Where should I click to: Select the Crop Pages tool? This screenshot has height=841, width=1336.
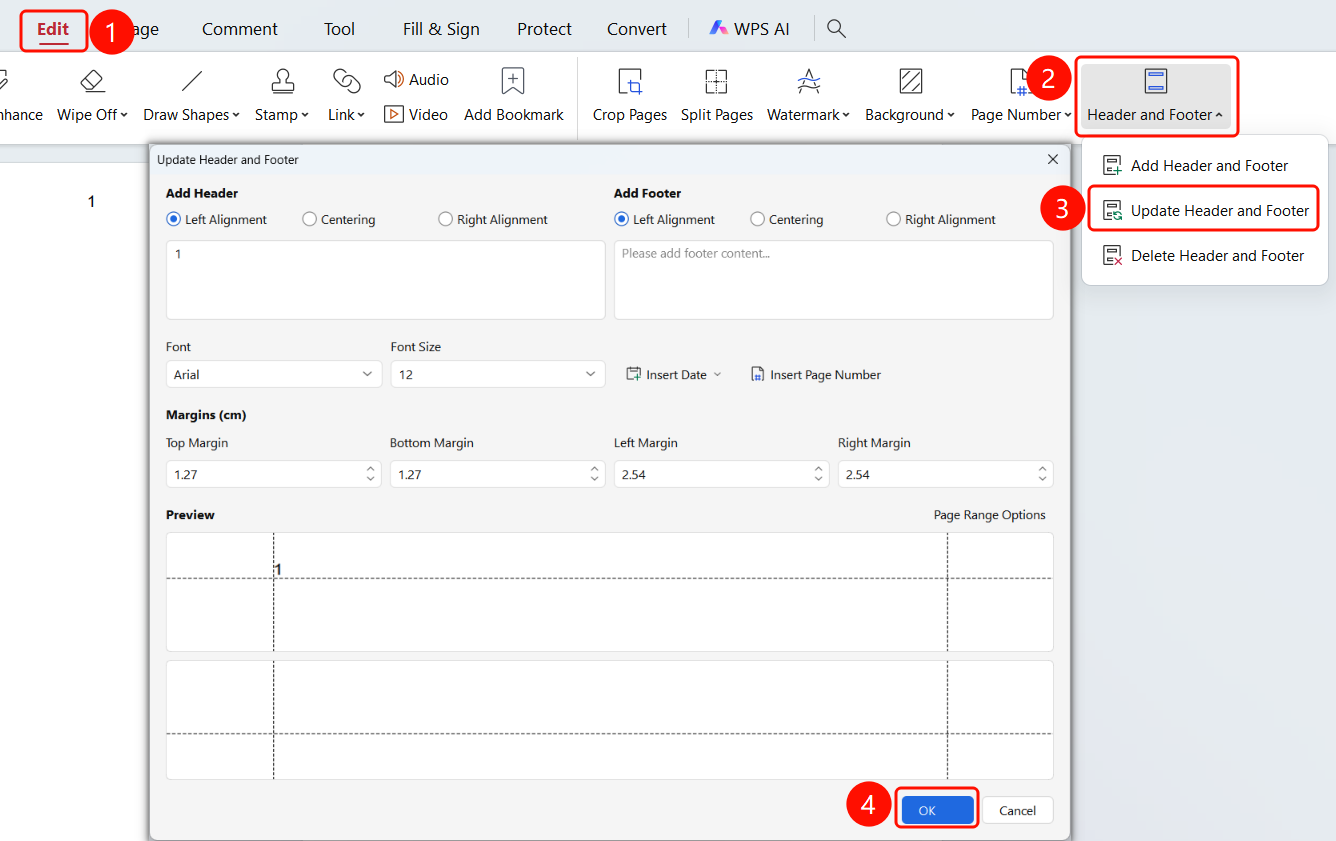coord(629,96)
